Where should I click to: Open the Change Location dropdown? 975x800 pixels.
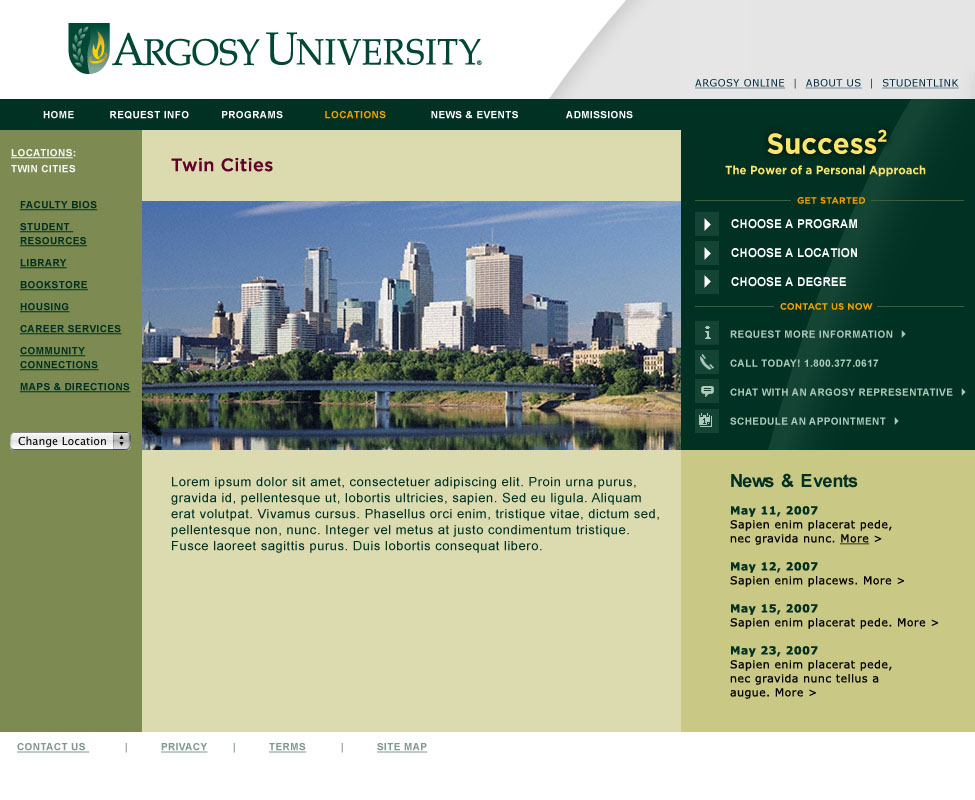[70, 441]
